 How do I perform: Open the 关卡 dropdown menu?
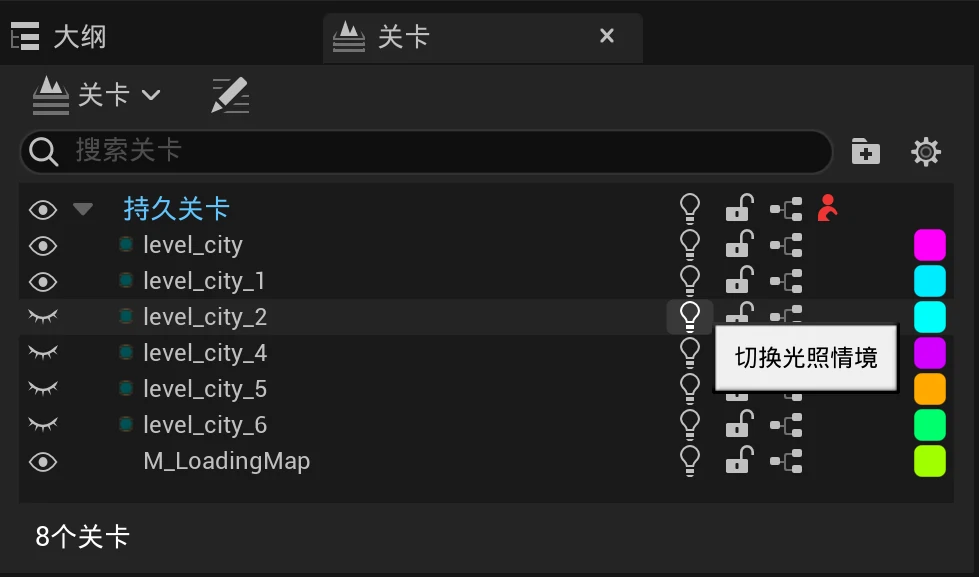[x=97, y=96]
